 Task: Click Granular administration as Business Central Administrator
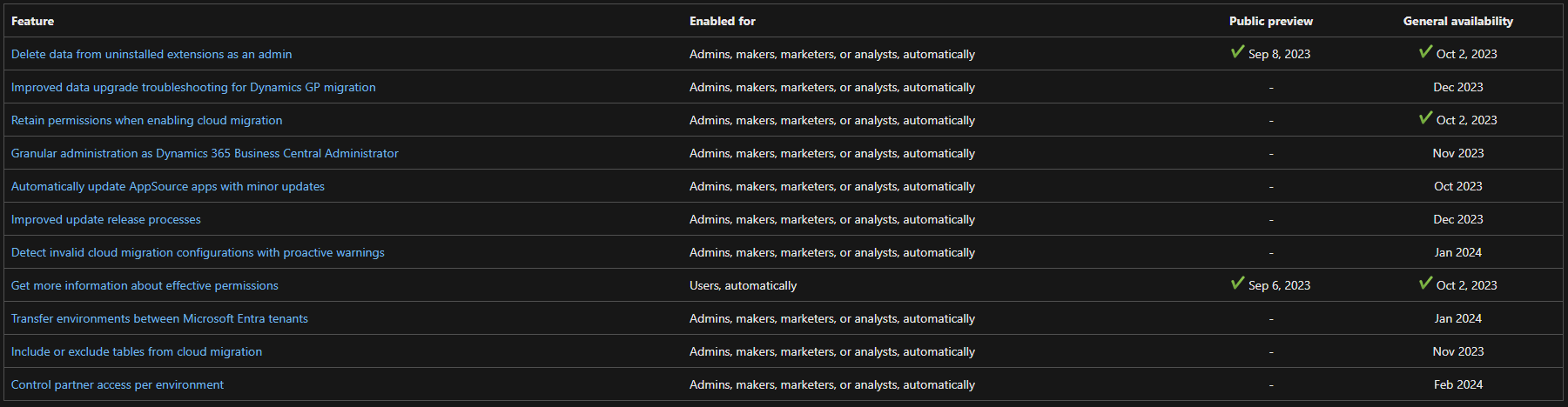(205, 153)
